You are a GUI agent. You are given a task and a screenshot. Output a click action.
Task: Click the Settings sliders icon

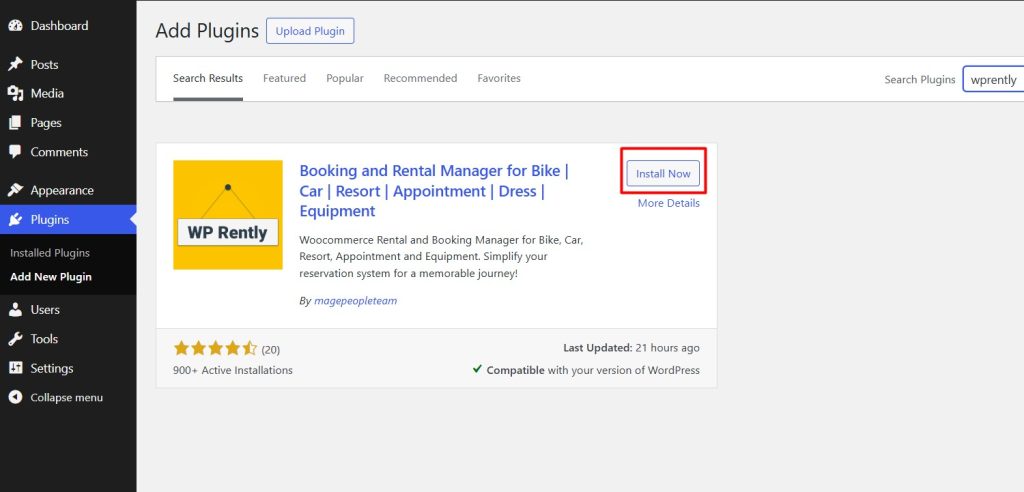(x=15, y=368)
